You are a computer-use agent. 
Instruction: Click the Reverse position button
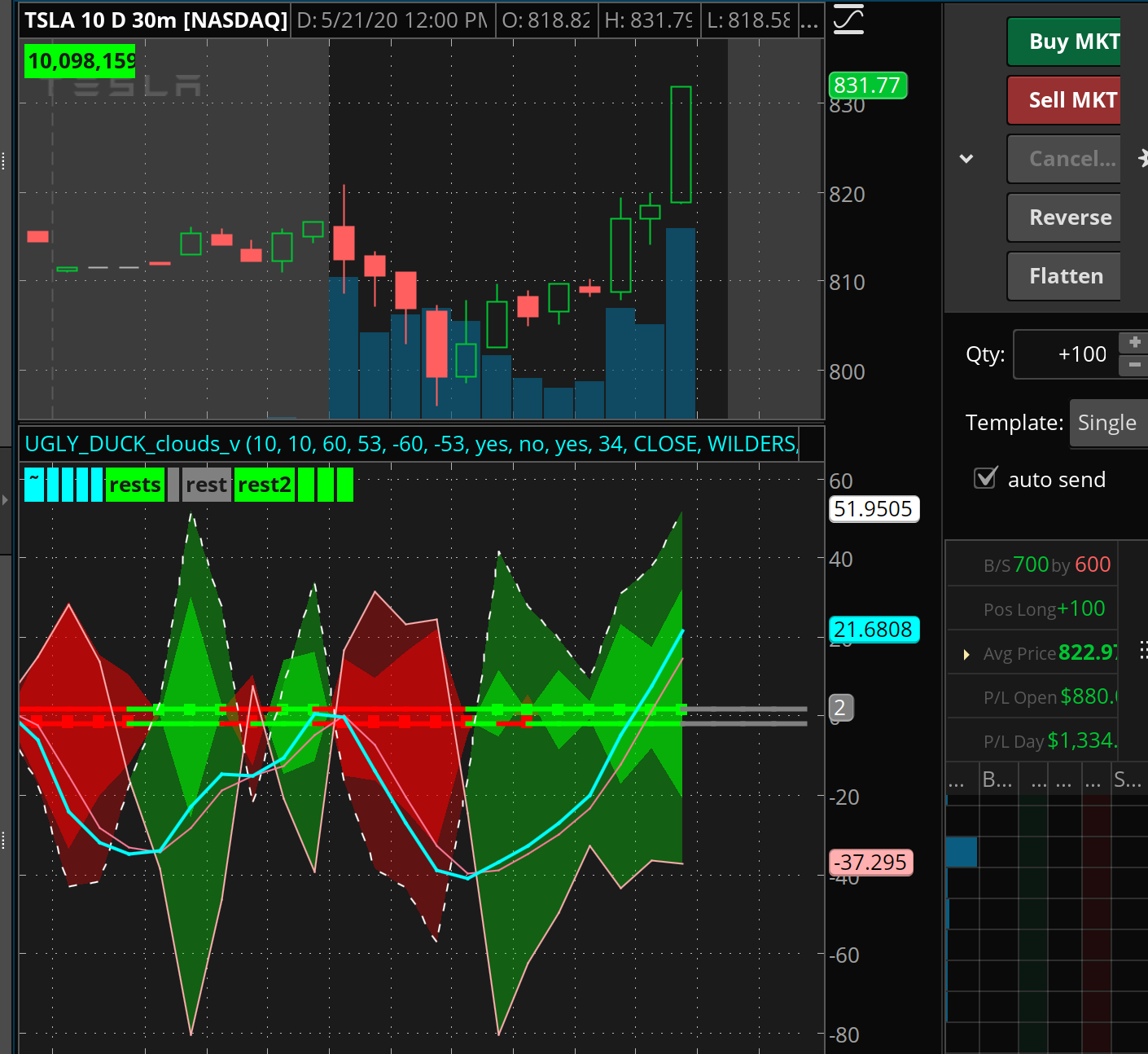point(1064,217)
